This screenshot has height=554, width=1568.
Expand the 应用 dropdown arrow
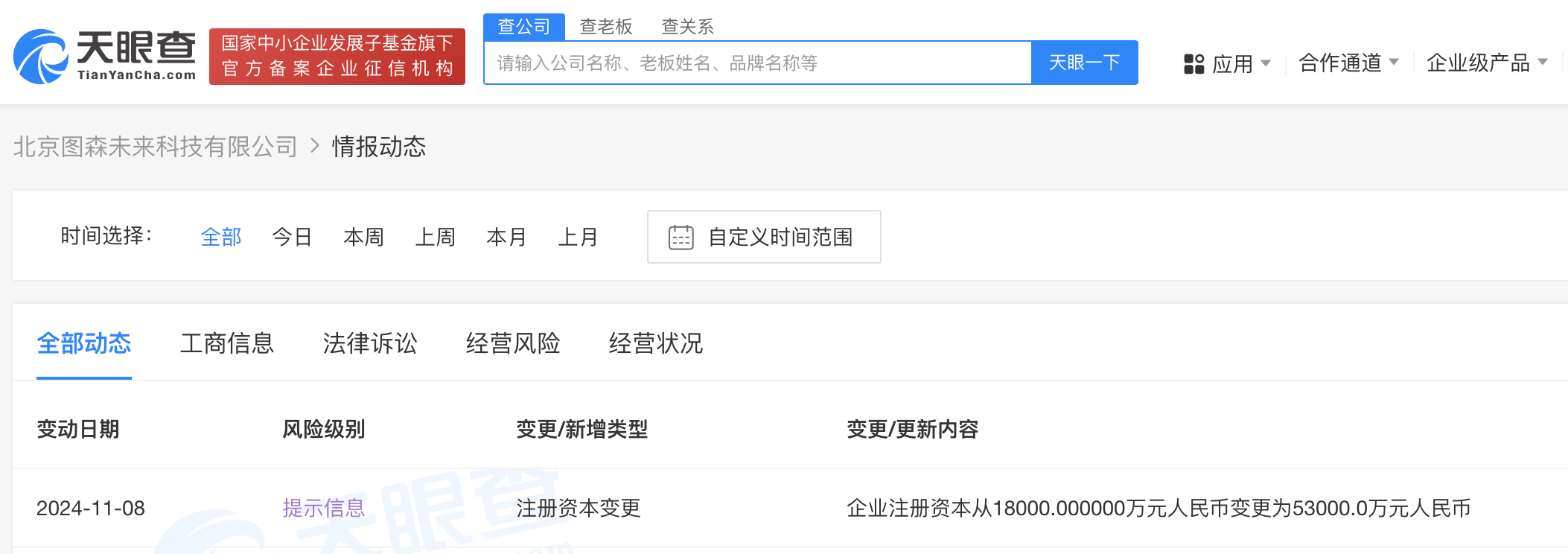(1266, 63)
